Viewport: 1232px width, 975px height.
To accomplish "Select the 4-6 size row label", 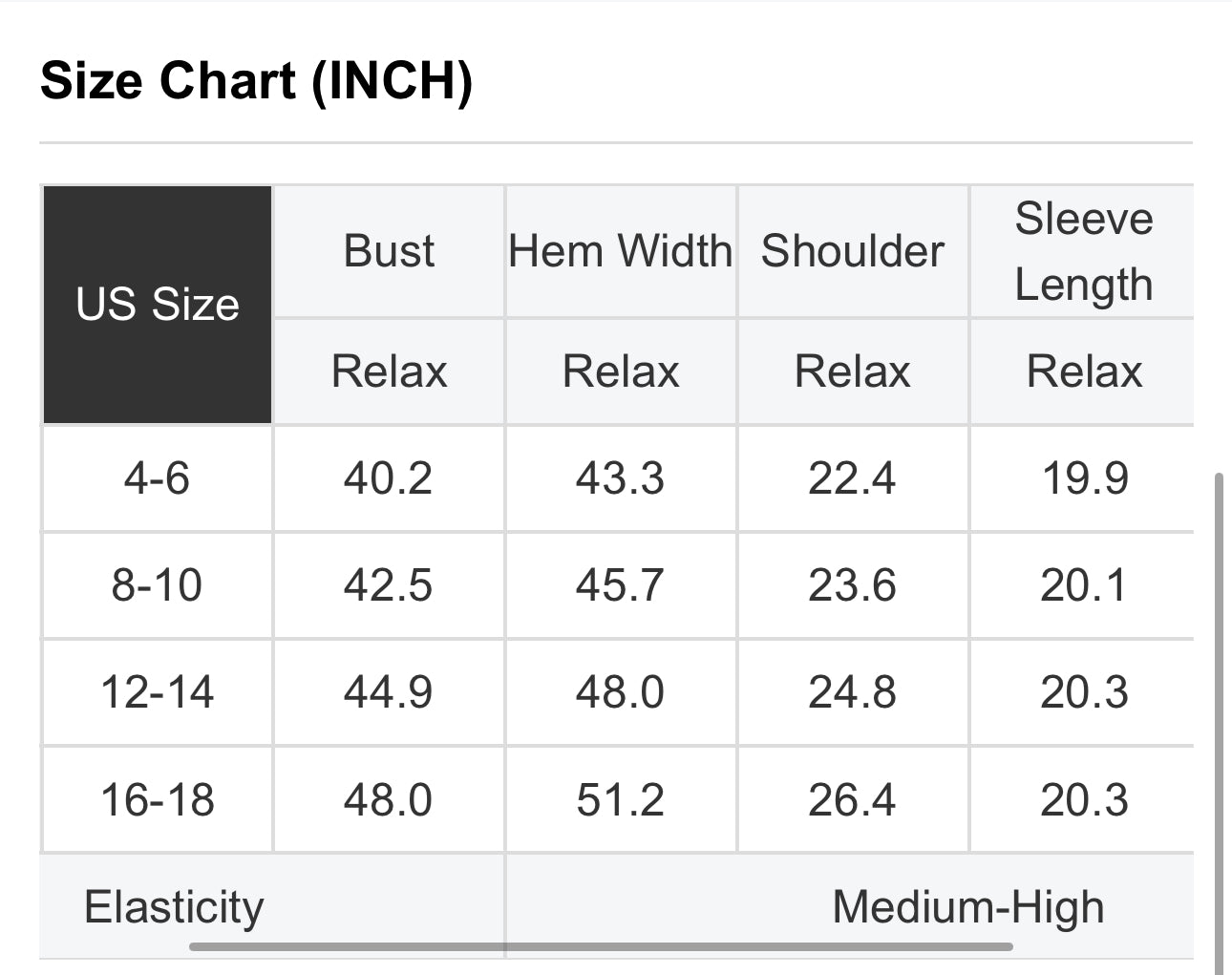I will tap(157, 478).
